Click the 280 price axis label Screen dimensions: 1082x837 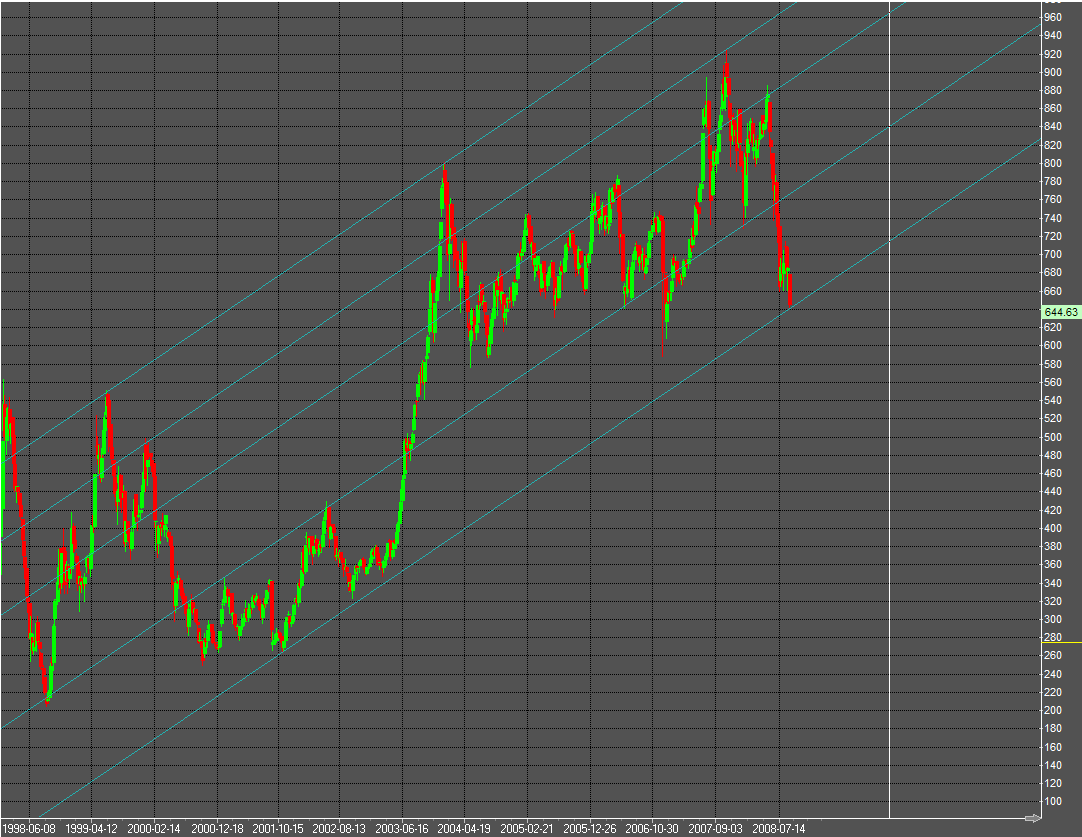coord(1053,637)
